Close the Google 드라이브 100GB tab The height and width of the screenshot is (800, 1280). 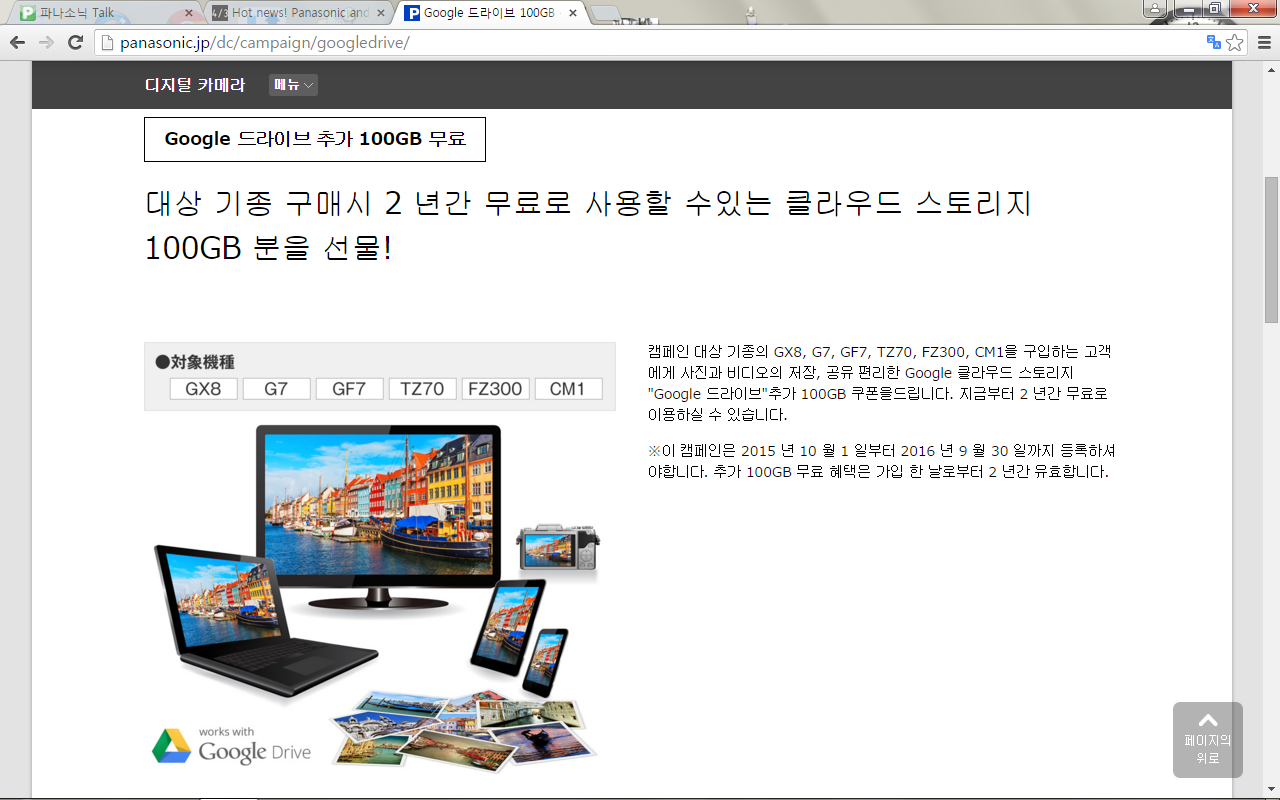(572, 13)
